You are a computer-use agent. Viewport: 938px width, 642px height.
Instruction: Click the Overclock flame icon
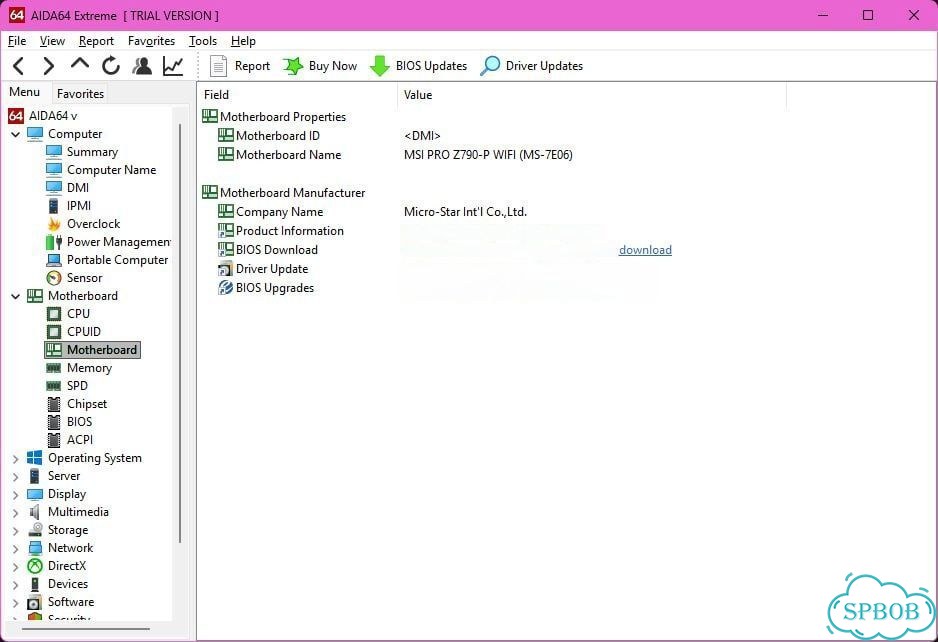click(x=54, y=224)
